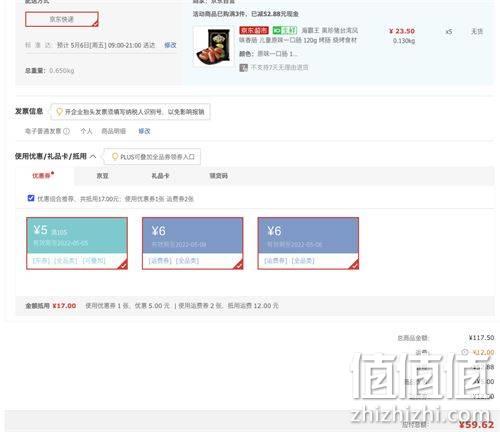500x432 pixels.
Task: Uncheck the recommended coupon combination checkbox
Action: click(x=31, y=198)
